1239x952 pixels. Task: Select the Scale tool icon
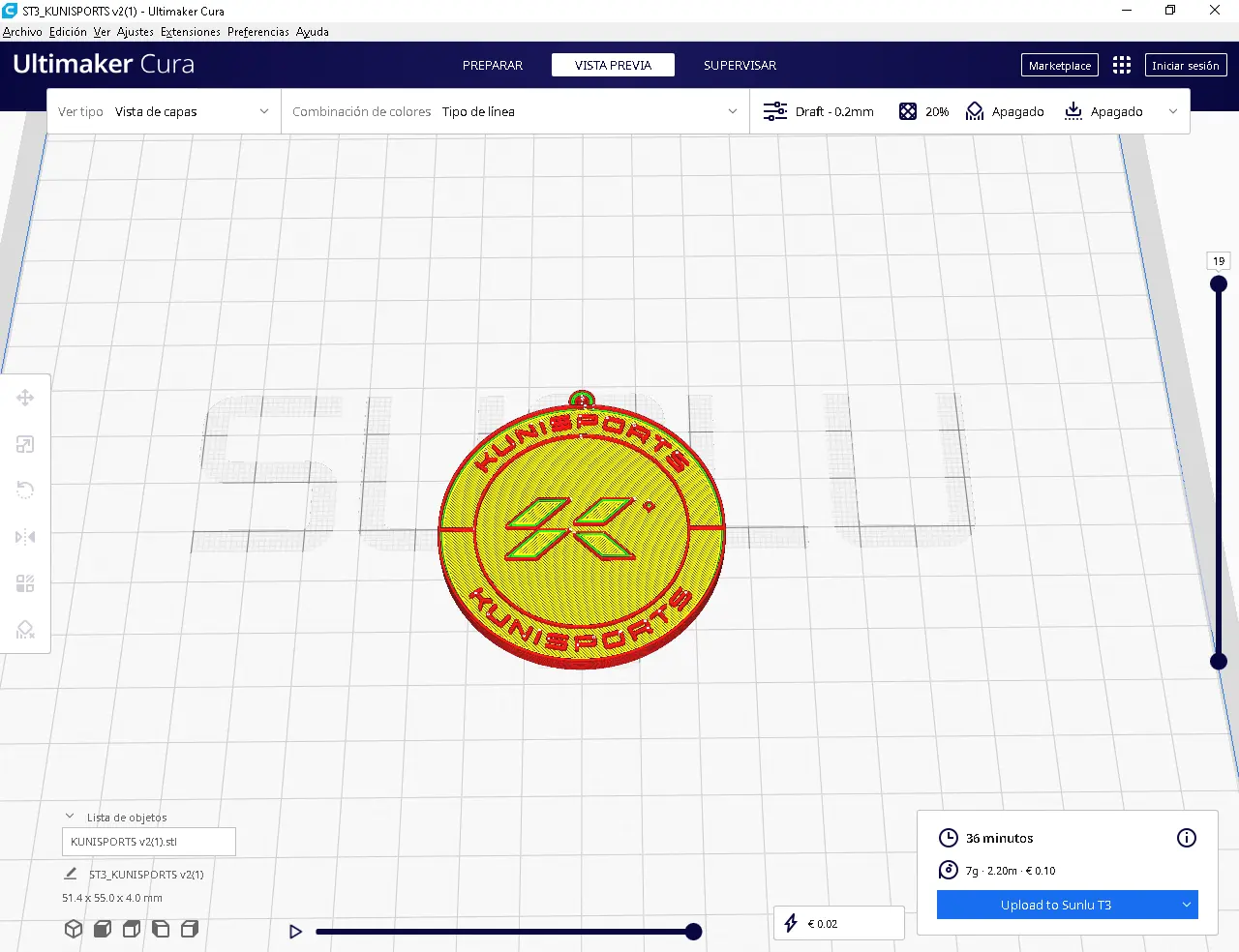click(25, 444)
